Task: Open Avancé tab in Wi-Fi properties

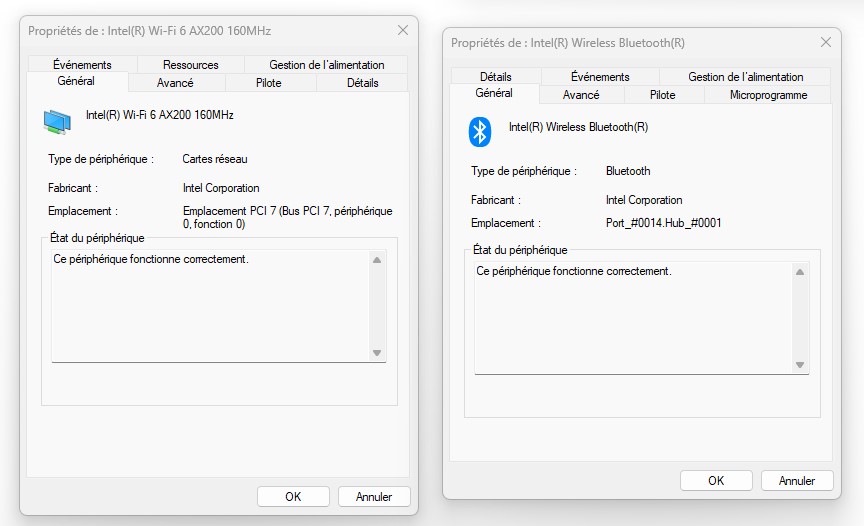Action: pyautogui.click(x=175, y=83)
